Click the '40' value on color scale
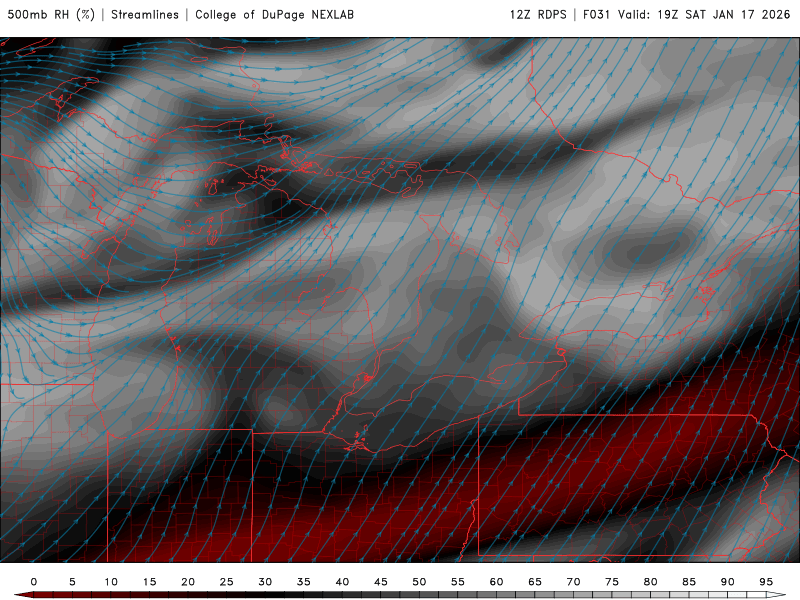800x600 pixels. click(x=342, y=582)
